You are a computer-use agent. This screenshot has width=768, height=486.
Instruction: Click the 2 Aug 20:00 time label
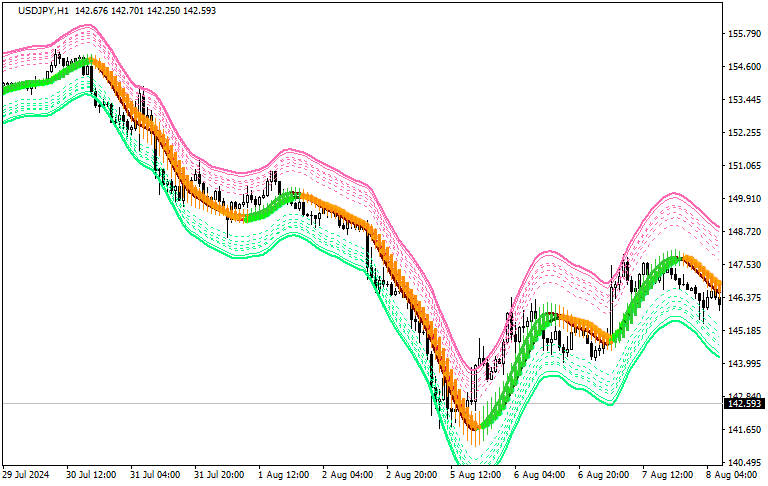pos(411,475)
